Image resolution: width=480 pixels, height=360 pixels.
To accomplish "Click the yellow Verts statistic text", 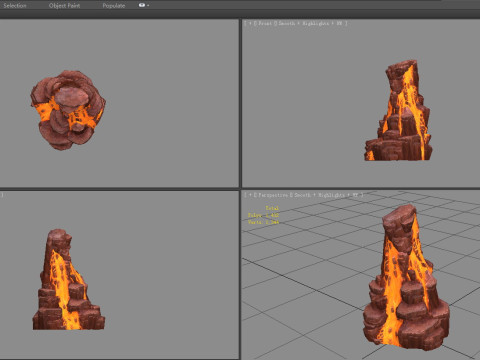I will tap(263, 222).
